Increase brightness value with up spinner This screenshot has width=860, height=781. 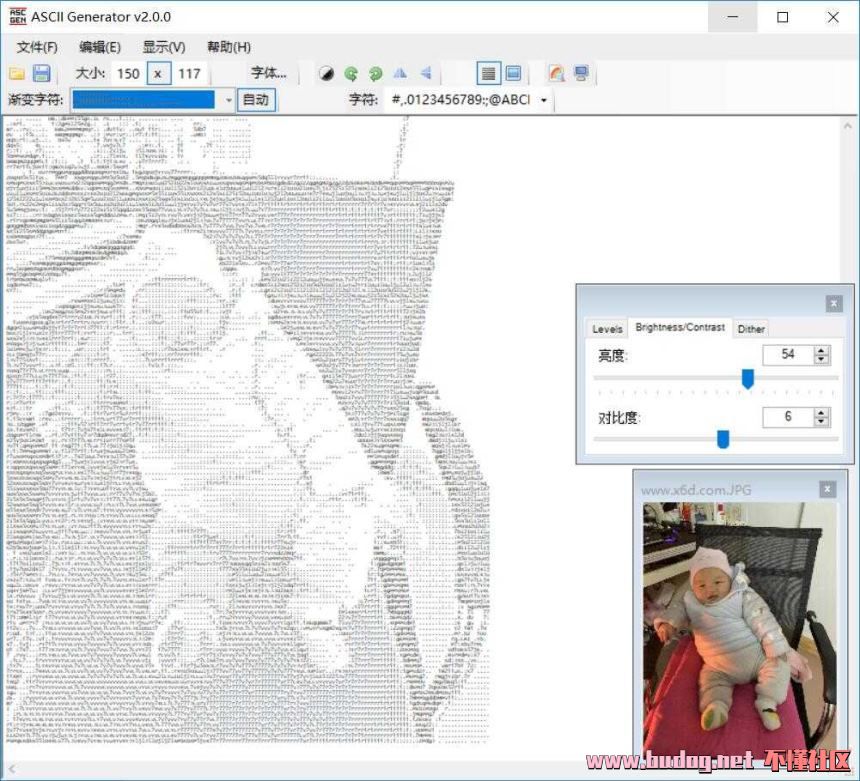[821, 350]
